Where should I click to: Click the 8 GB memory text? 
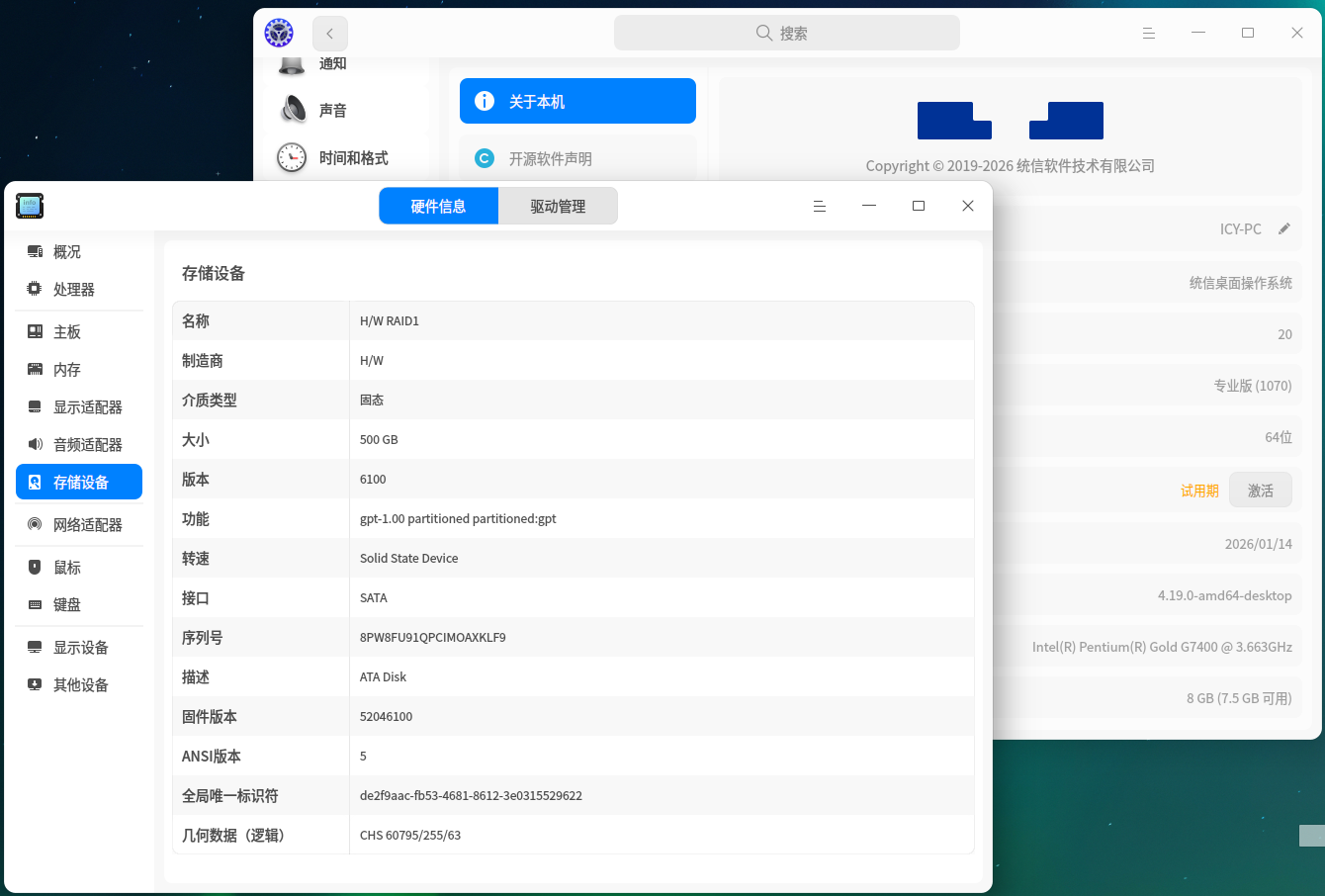tap(1239, 698)
